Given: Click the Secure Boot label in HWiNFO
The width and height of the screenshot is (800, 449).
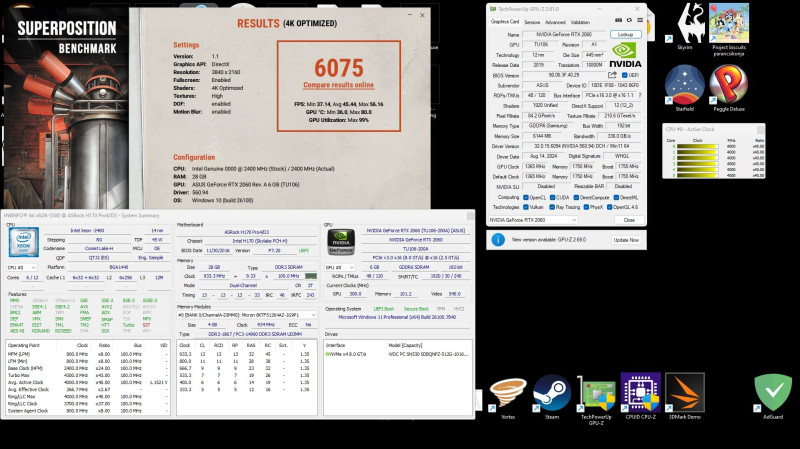Looking at the screenshot, I should (x=416, y=309).
